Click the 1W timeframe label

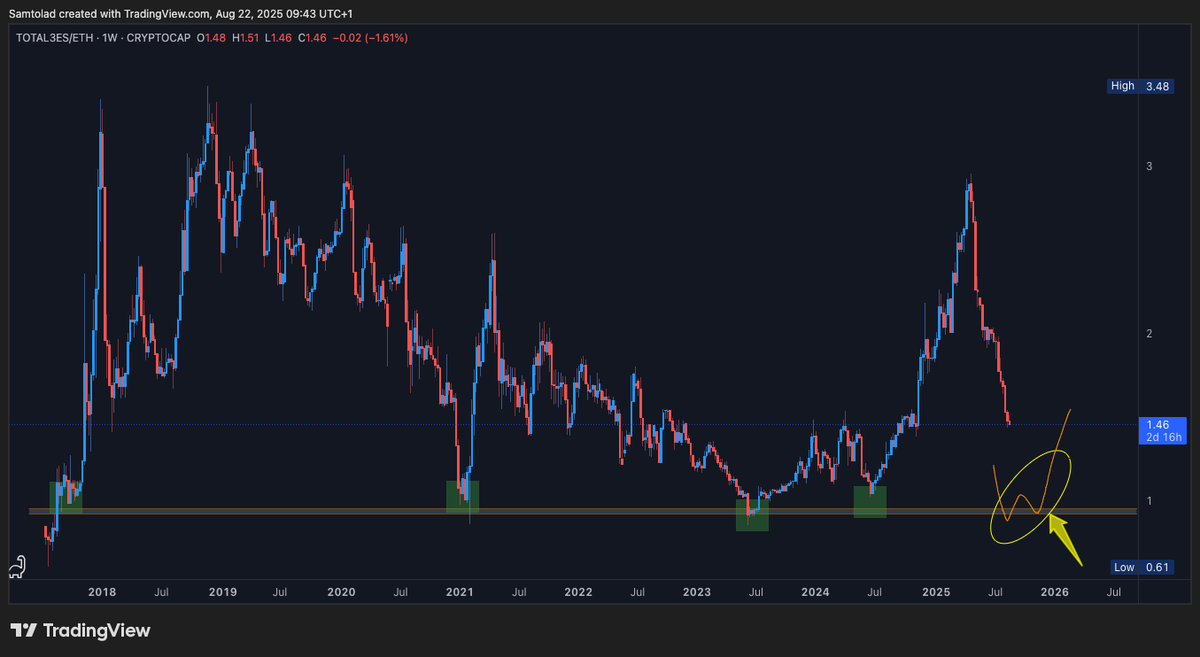pos(109,36)
